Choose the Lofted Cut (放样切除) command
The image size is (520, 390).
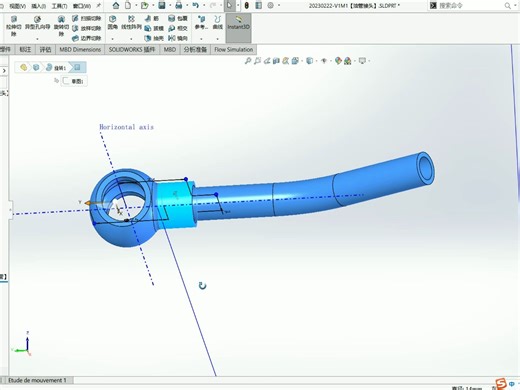[86, 28]
